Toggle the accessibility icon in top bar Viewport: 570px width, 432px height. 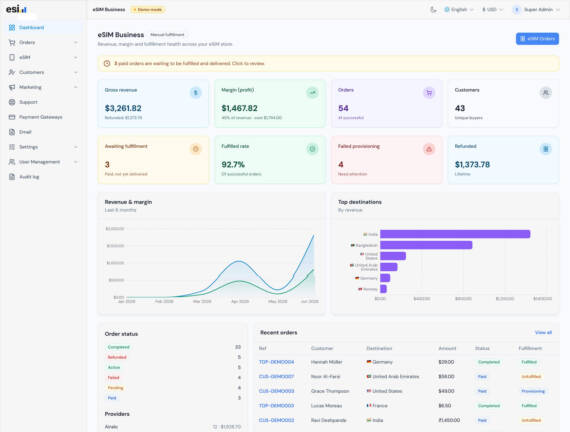433,10
